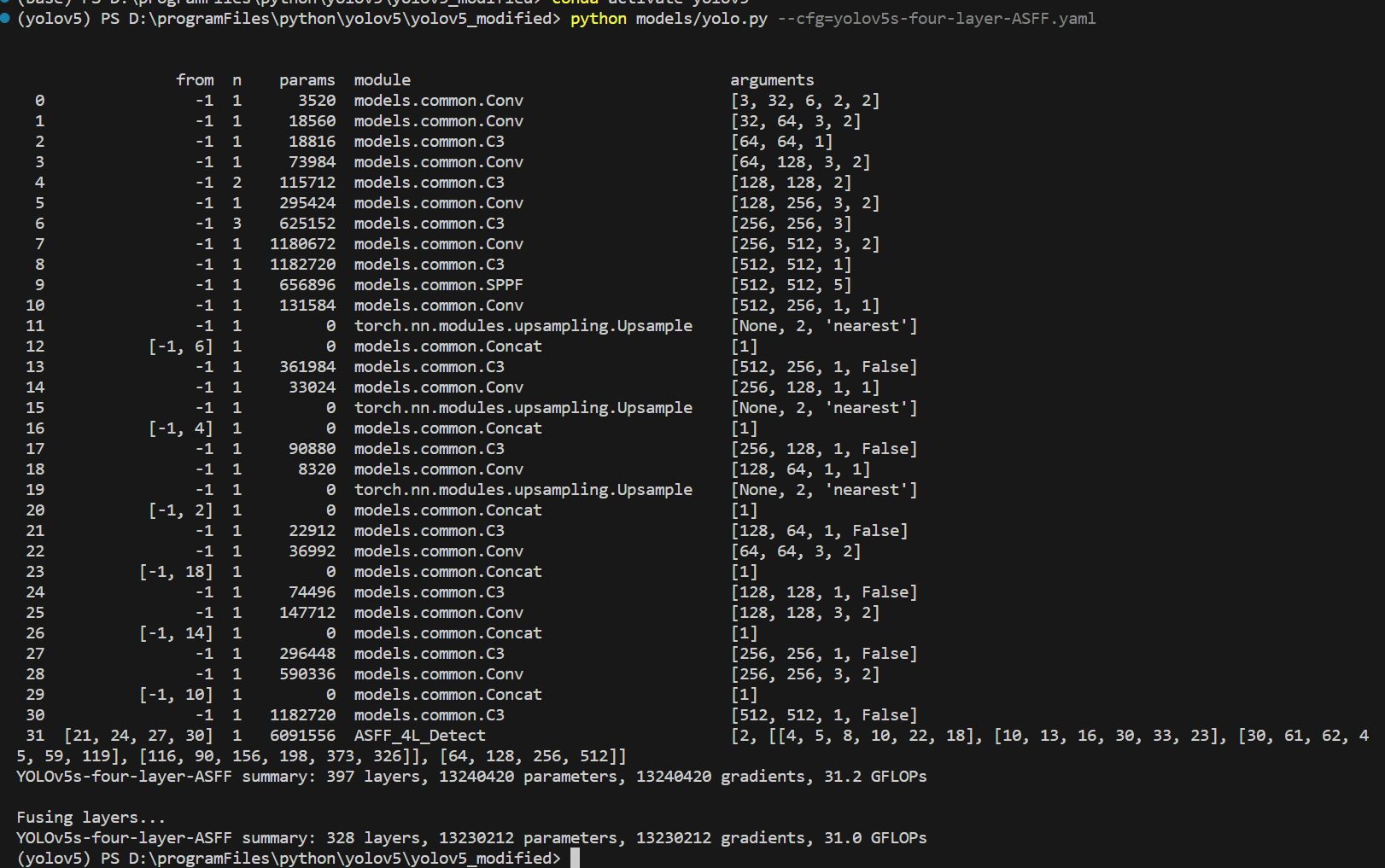This screenshot has width=1385, height=868.
Task: Click the '[512, 512, 5]' arguments
Action: [791, 284]
